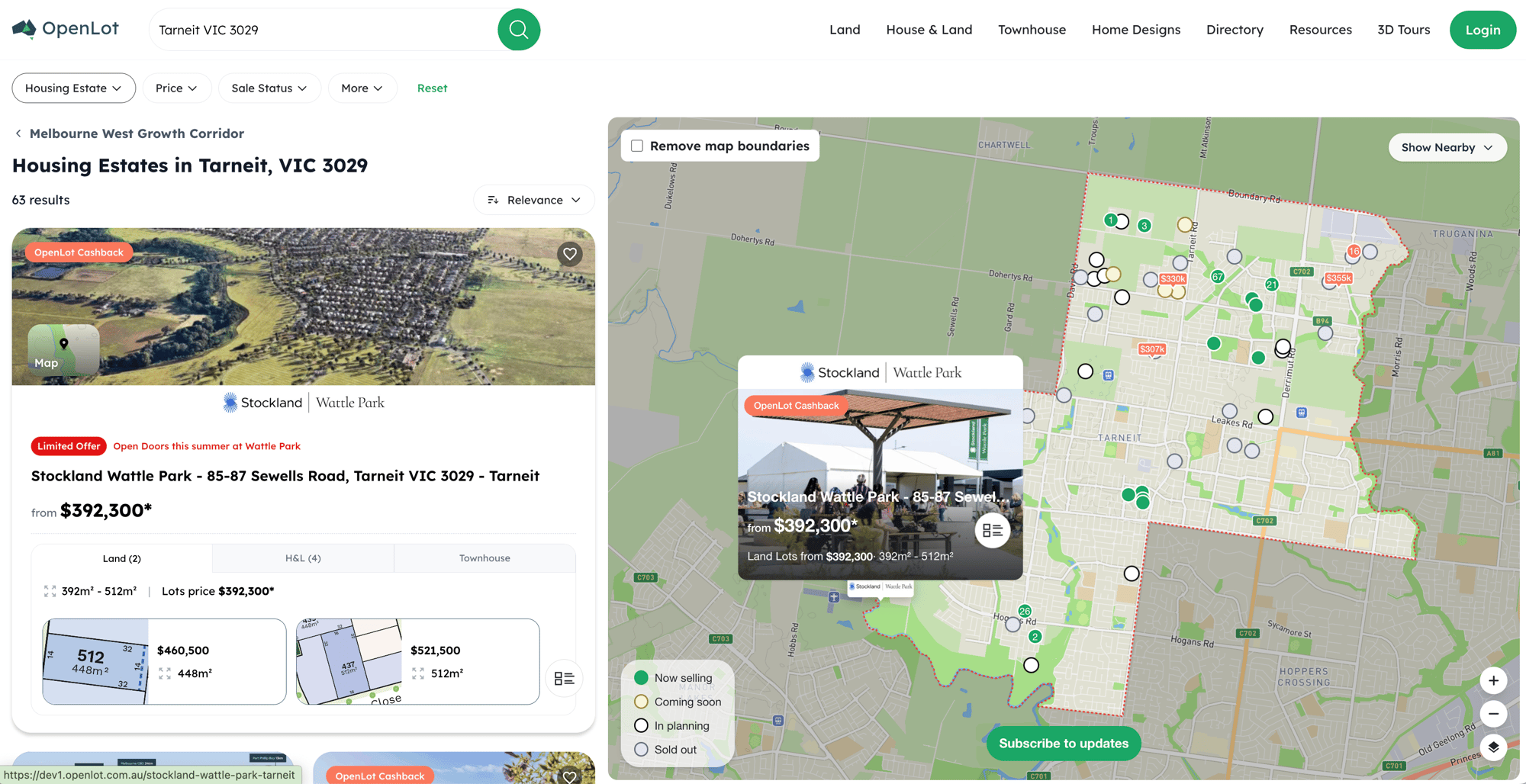
Task: Open the House & Land menu item
Action: click(929, 30)
